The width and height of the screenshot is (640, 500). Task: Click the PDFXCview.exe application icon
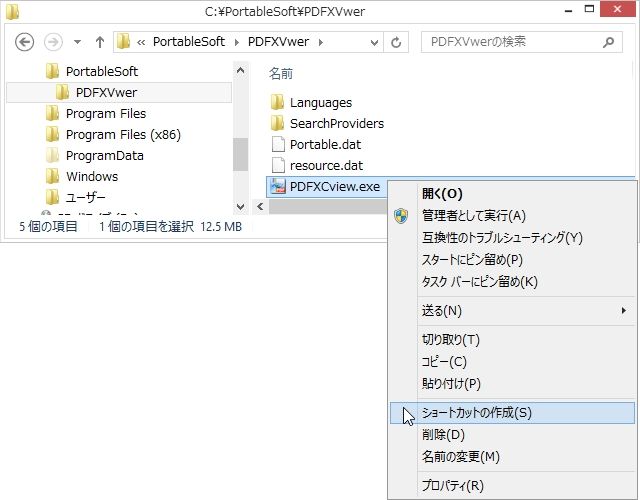point(278,186)
